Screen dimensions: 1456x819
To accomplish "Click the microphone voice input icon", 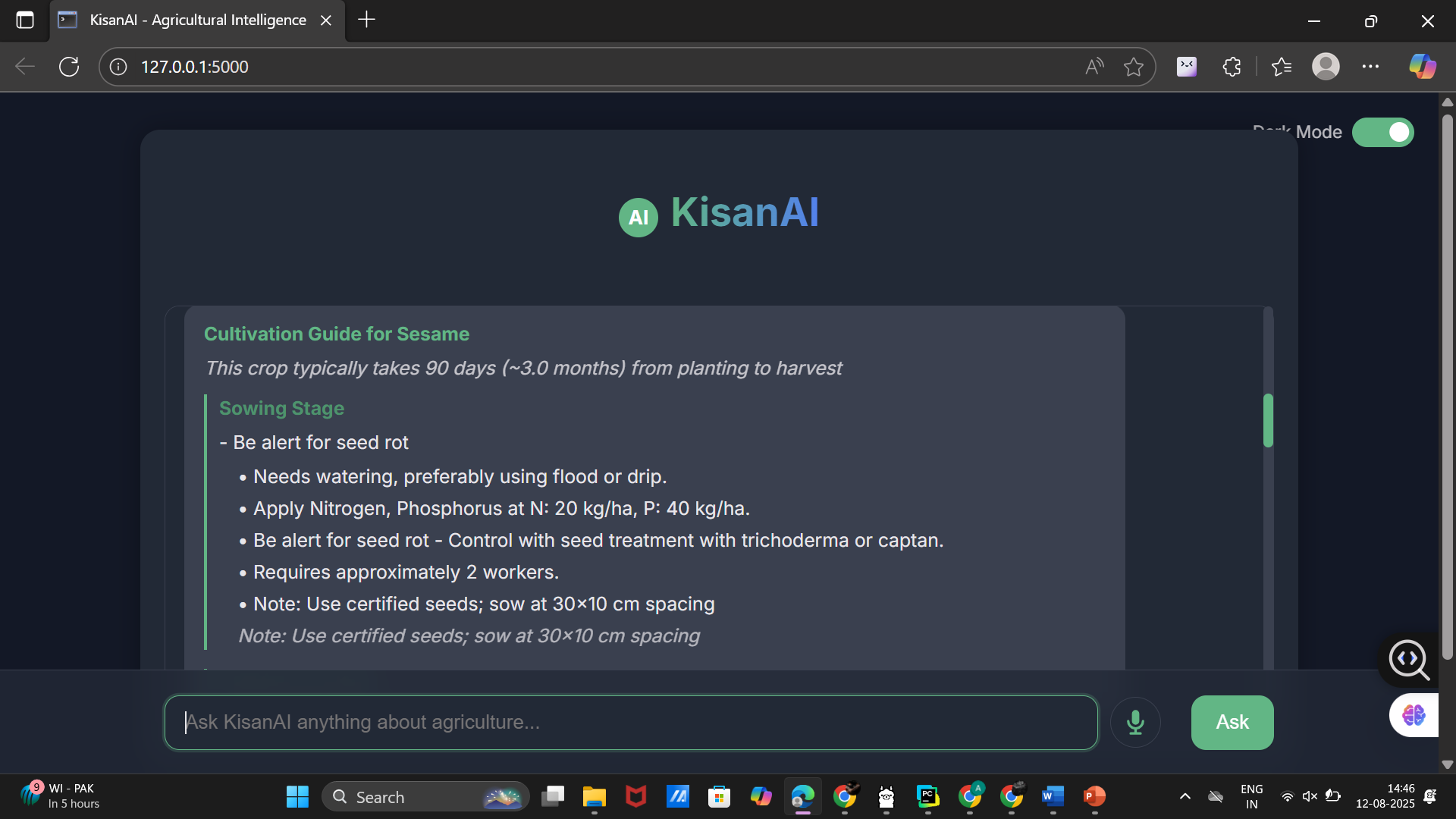I will [1135, 722].
